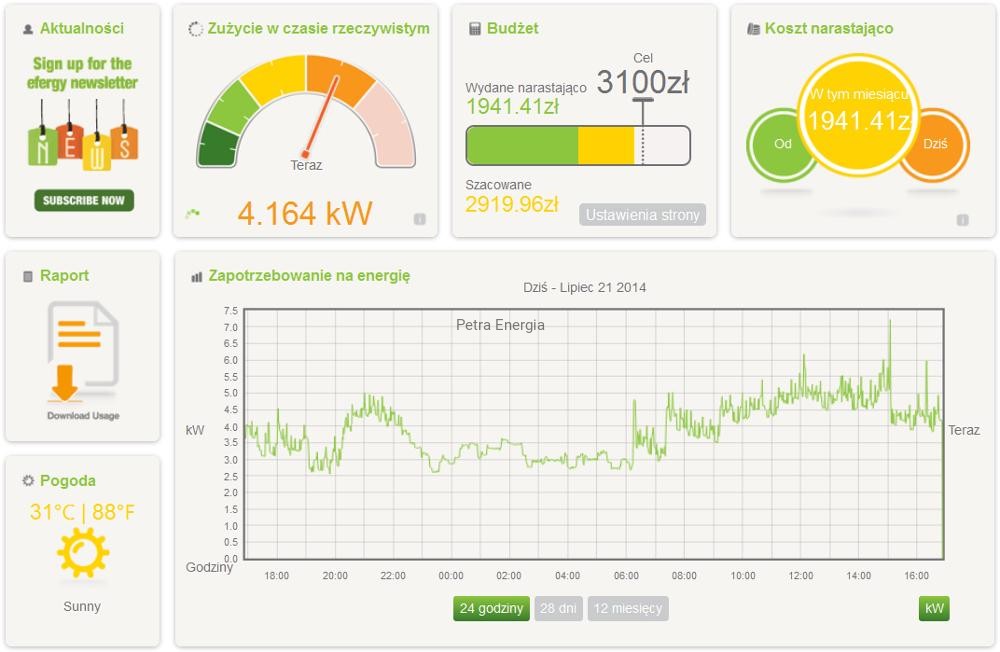Click the bar chart icon beside Zapotrzebowanie na energię
1000x652 pixels.
pyautogui.click(x=197, y=276)
